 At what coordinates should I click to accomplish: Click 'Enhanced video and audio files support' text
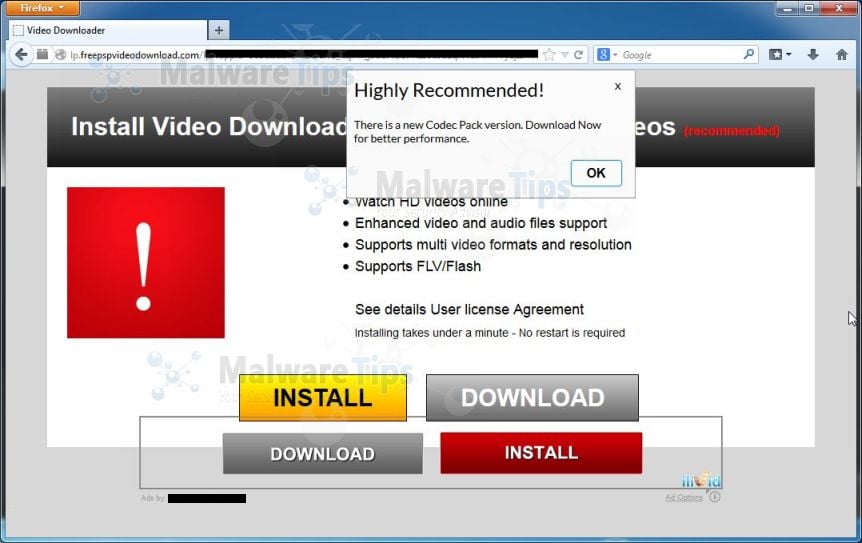tap(481, 223)
